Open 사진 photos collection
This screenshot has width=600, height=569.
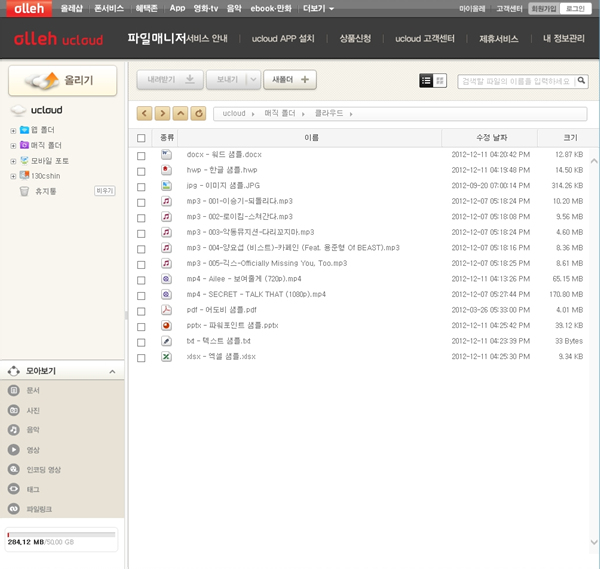pos(33,410)
